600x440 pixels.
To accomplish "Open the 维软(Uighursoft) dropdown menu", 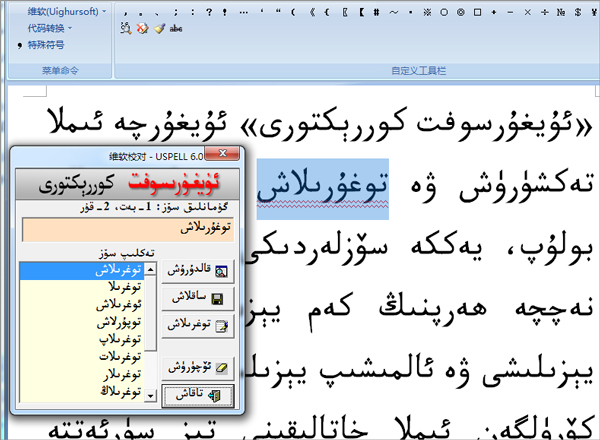I will (67, 12).
